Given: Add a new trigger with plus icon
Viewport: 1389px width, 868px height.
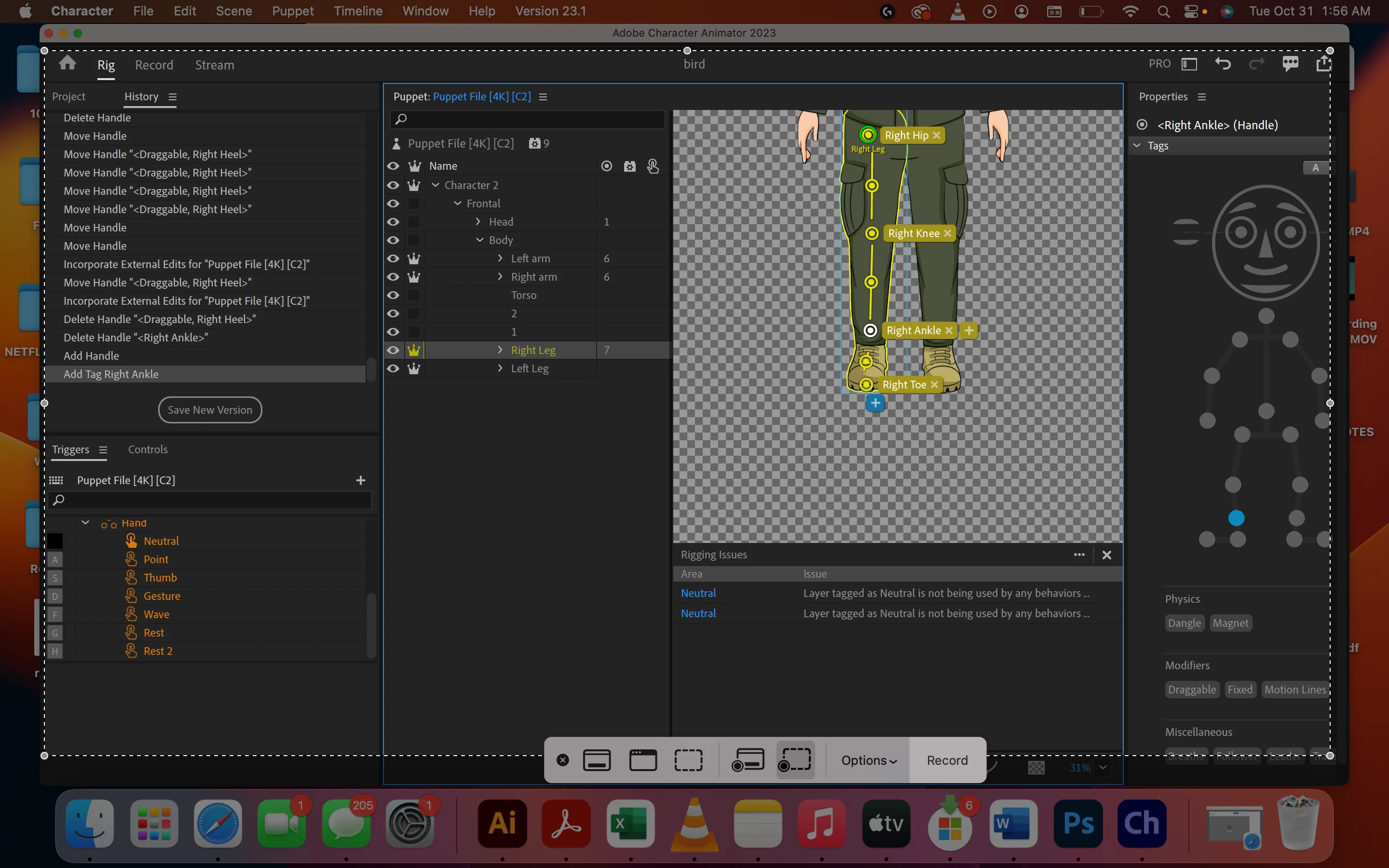Looking at the screenshot, I should [x=360, y=480].
